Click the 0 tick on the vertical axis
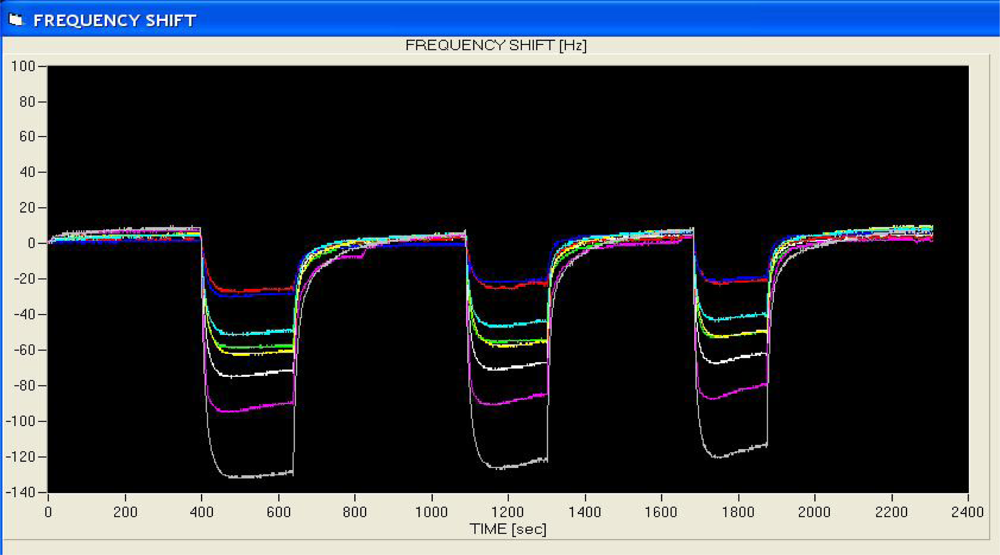 pyautogui.click(x=32, y=243)
